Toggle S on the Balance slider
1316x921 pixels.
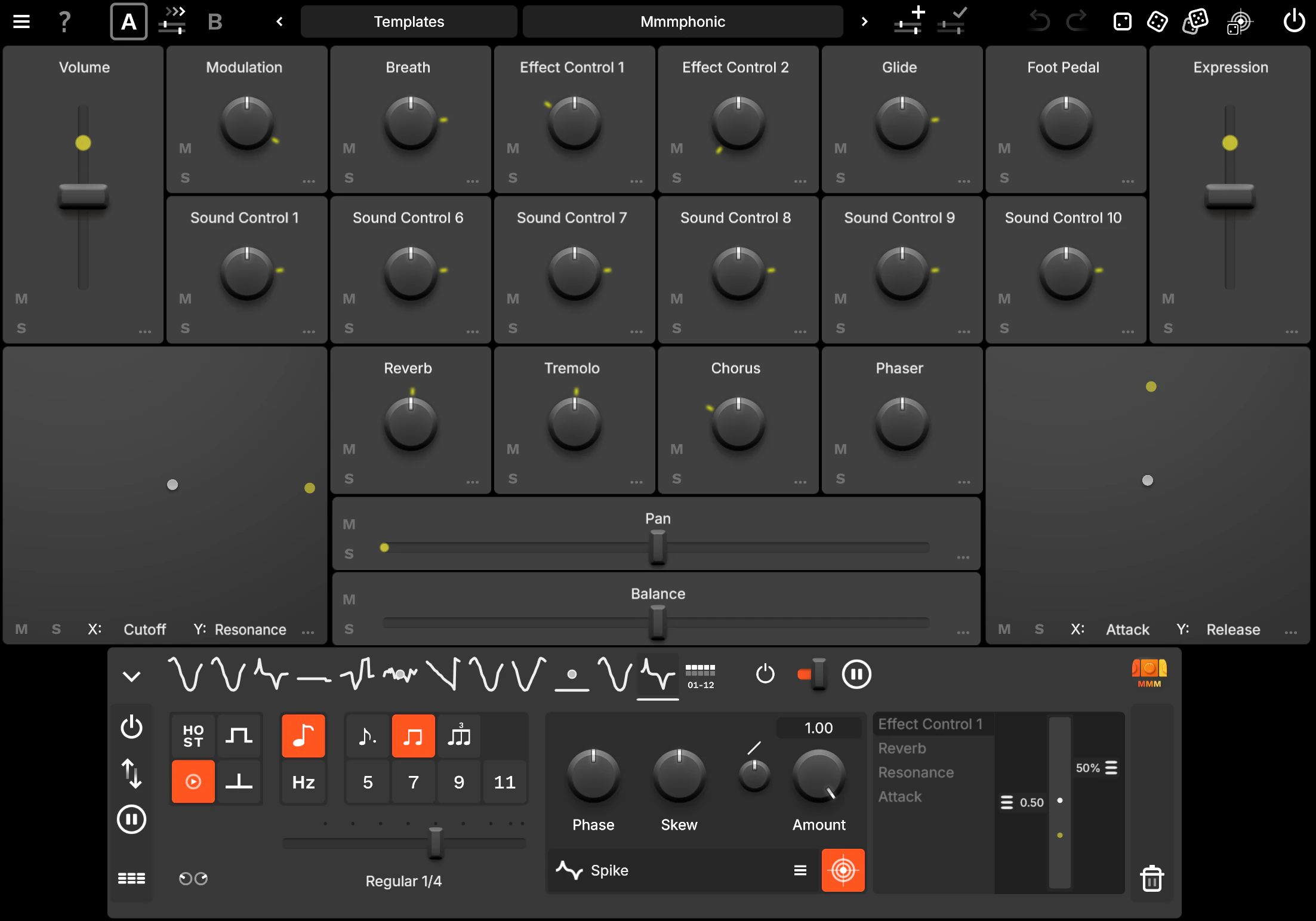(349, 629)
